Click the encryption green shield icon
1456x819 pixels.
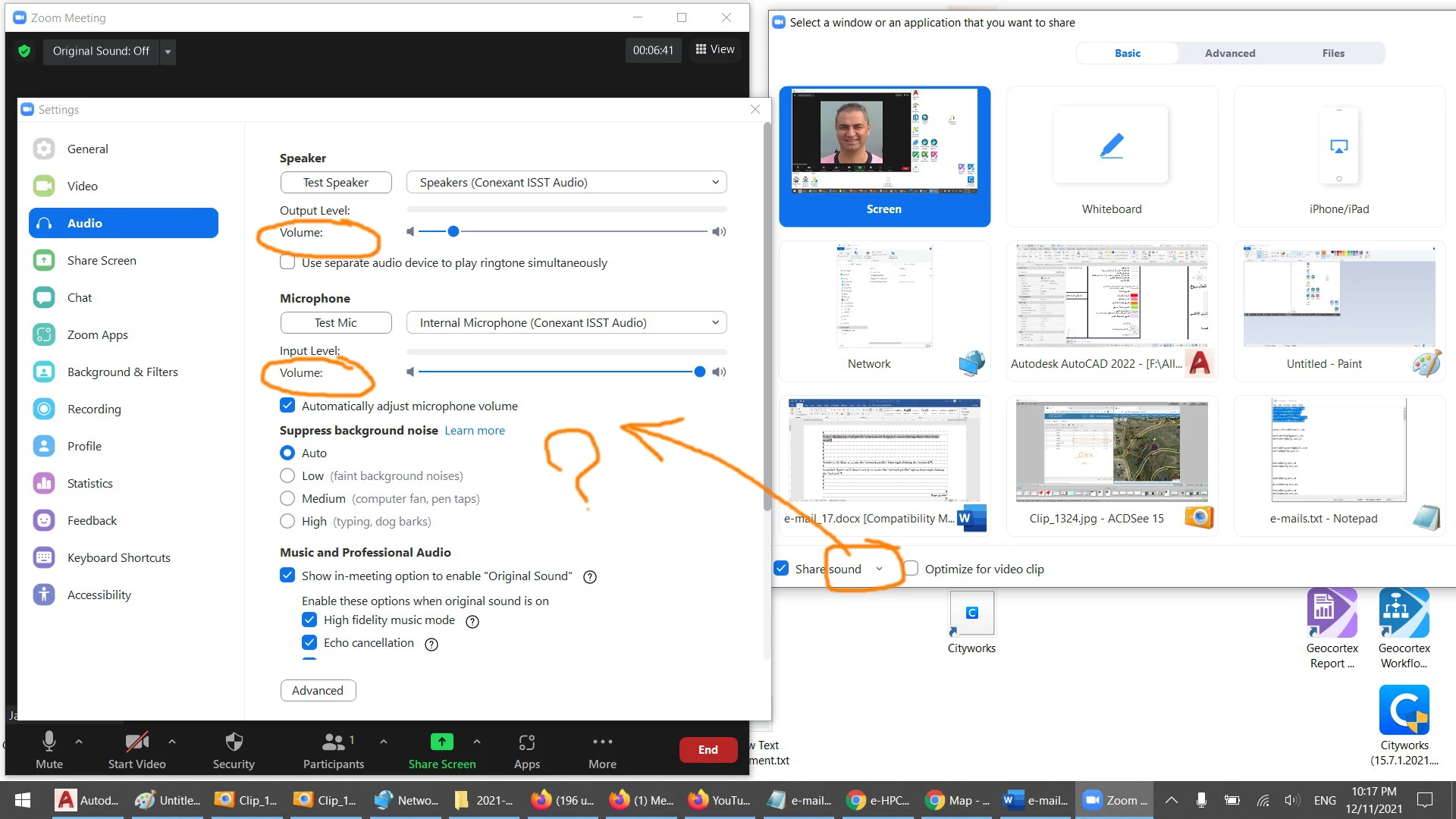pos(24,51)
